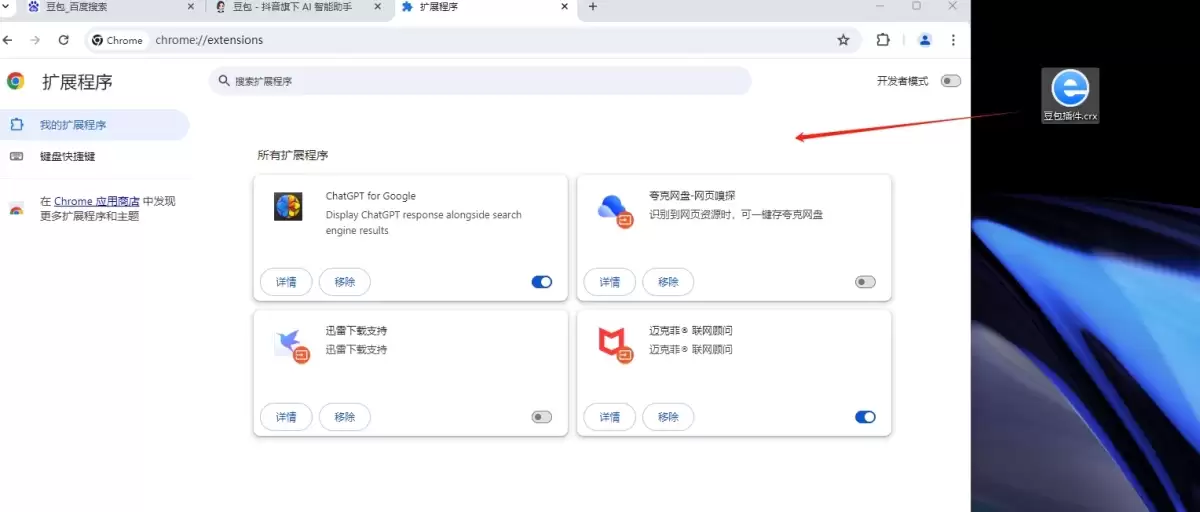
Task: Close the 扩展程序 tab
Action: click(565, 6)
